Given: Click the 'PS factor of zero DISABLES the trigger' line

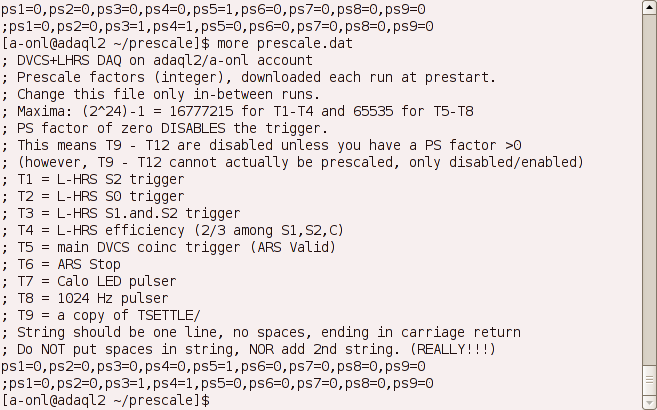Looking at the screenshot, I should 165,129.
